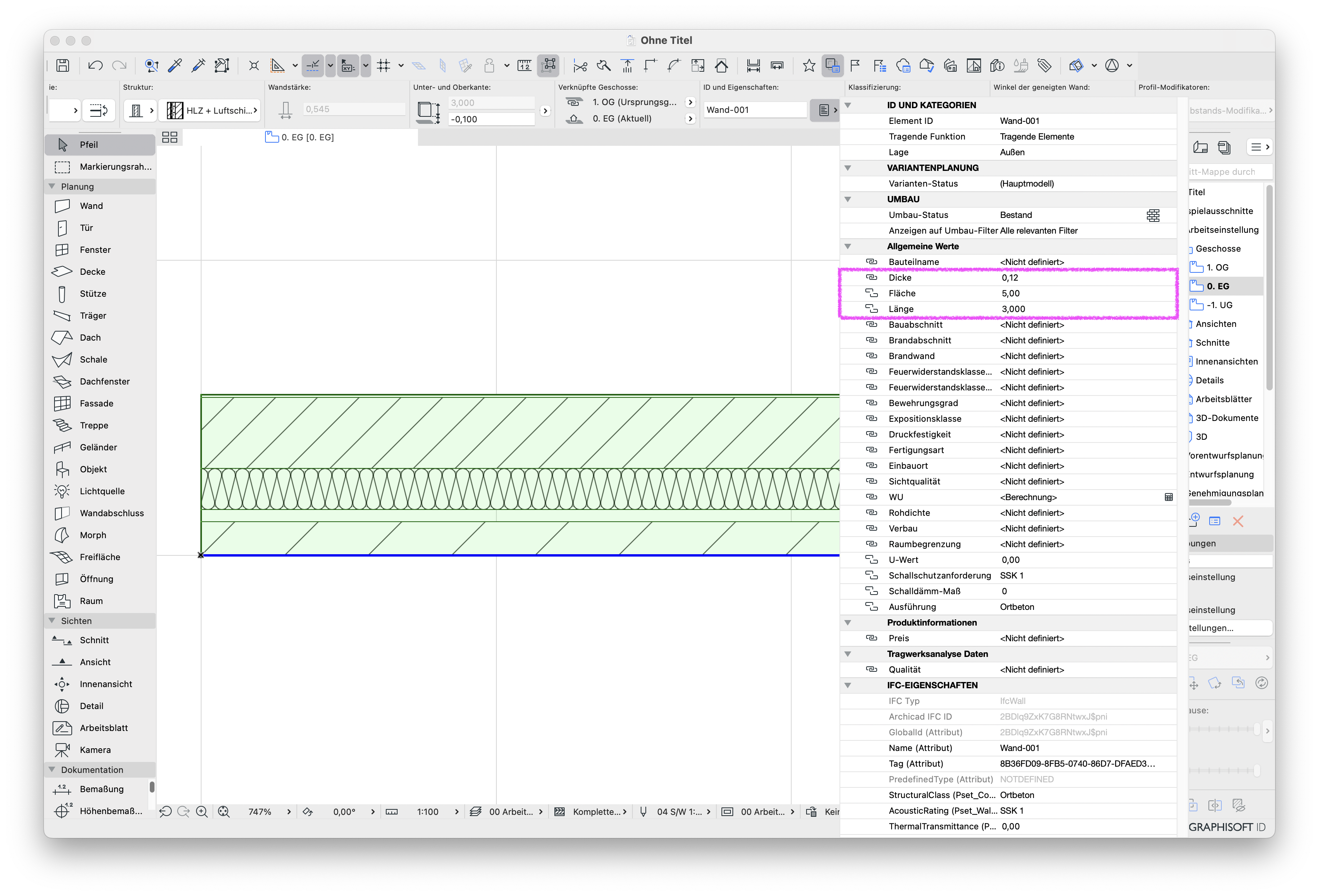Select the Fenster tool
Screen dimensions: 1319x896
(100, 250)
